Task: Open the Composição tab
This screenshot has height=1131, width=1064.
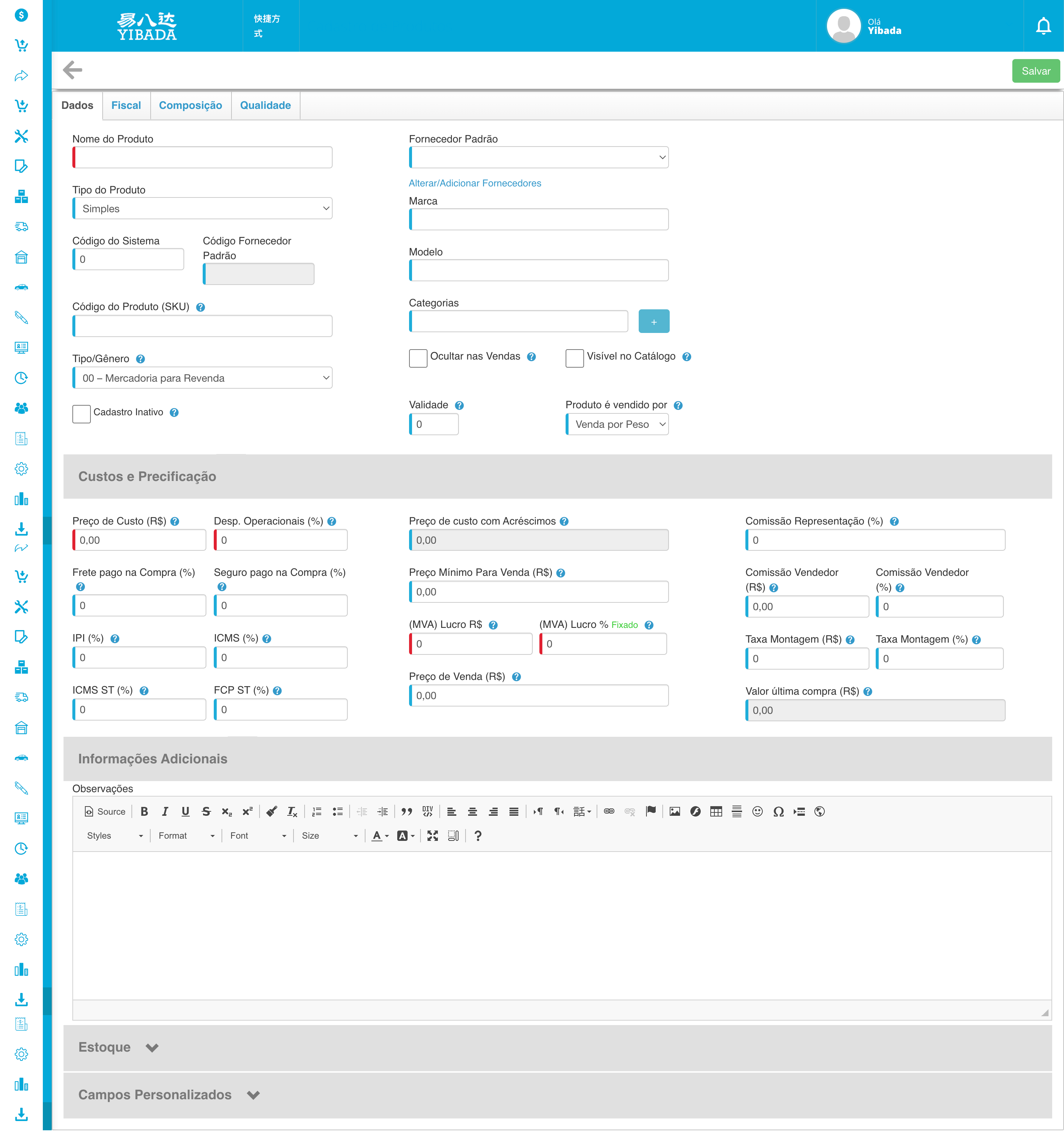Action: click(x=190, y=105)
